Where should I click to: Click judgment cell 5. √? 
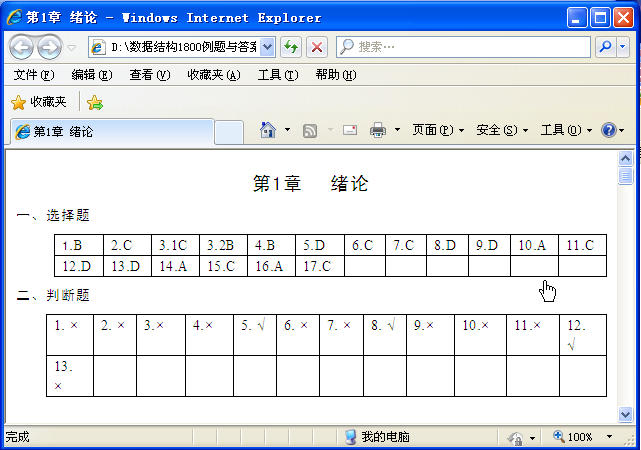click(x=255, y=335)
